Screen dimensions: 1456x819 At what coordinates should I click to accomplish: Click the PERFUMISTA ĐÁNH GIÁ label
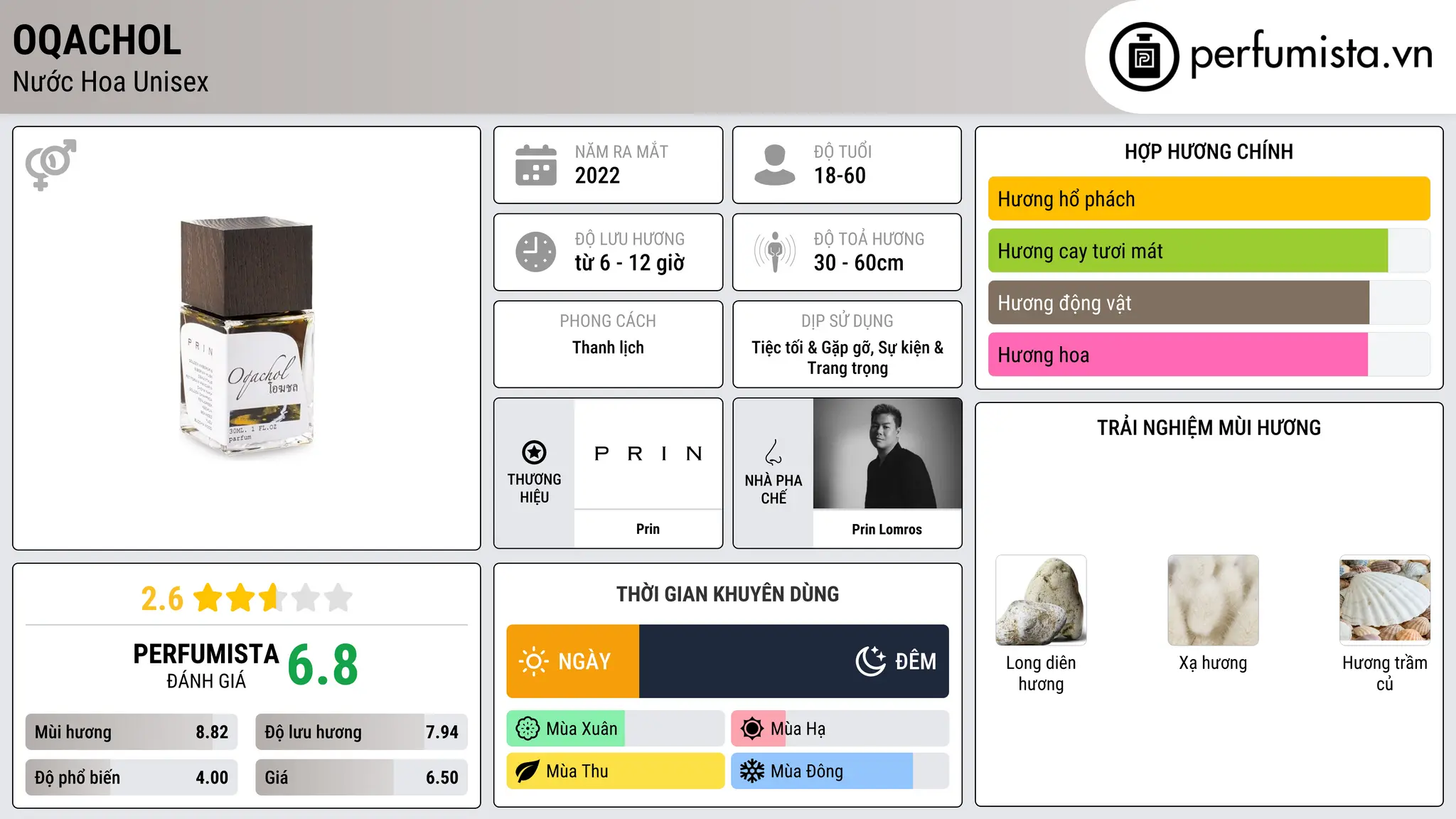[206, 665]
